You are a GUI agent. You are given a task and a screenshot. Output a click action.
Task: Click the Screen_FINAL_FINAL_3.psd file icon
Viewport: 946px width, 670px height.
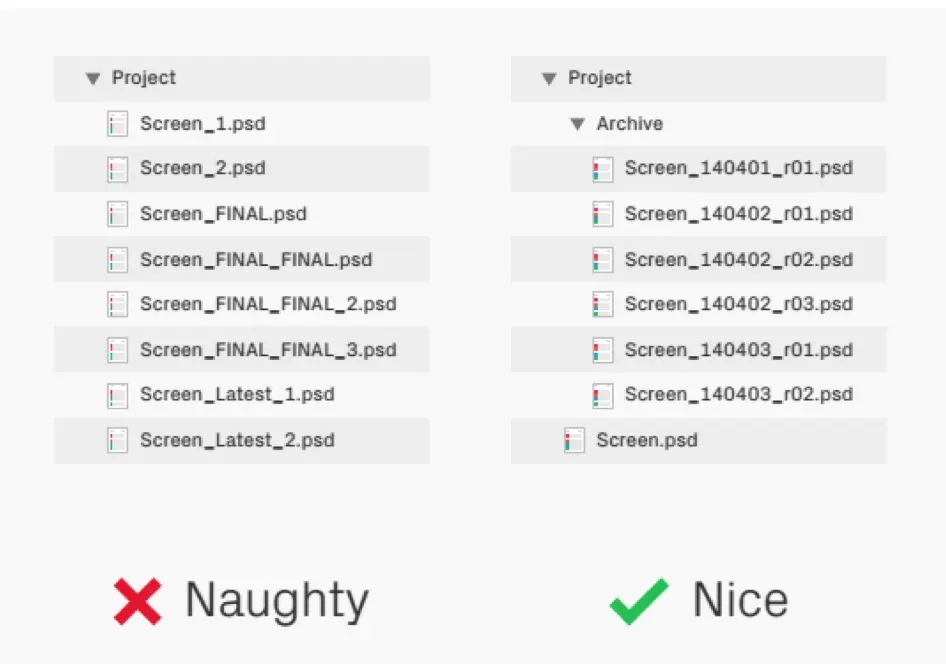[118, 350]
